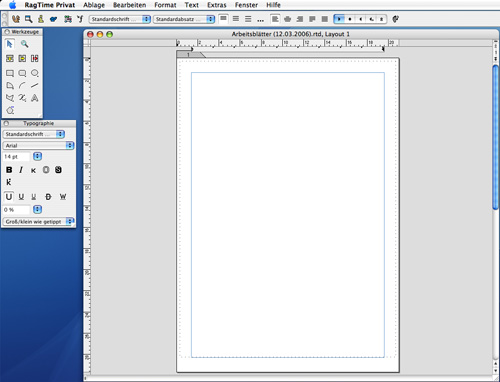This screenshot has height=382, width=500.
Task: Click the yellow figure icon in top toolbar
Action: click(x=41, y=19)
